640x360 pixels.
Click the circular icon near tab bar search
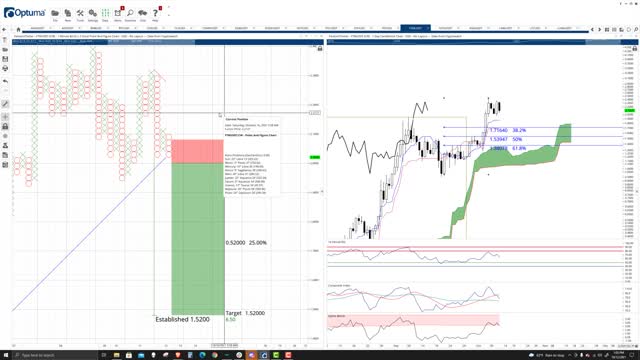(x=629, y=29)
